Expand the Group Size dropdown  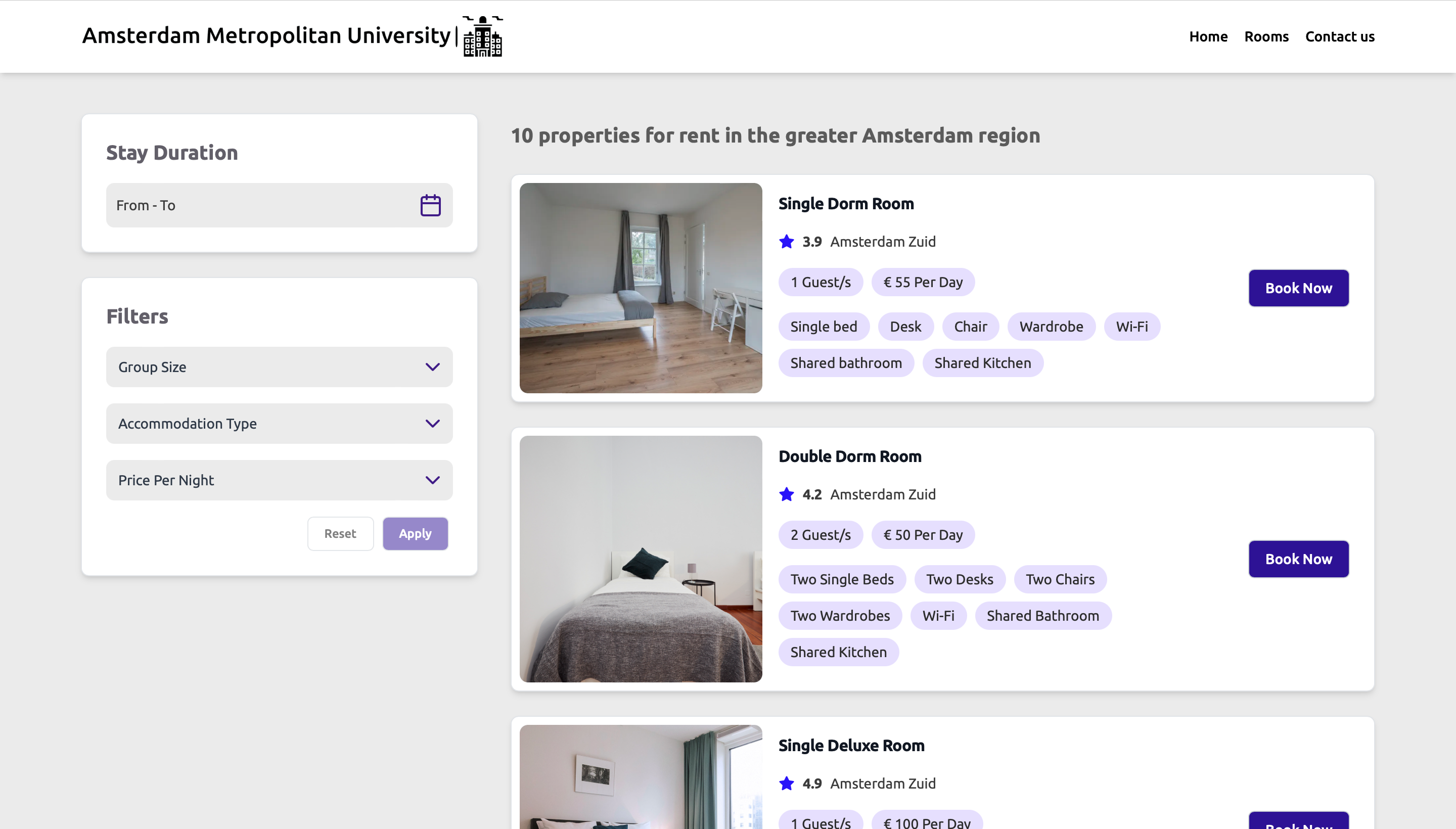point(279,367)
